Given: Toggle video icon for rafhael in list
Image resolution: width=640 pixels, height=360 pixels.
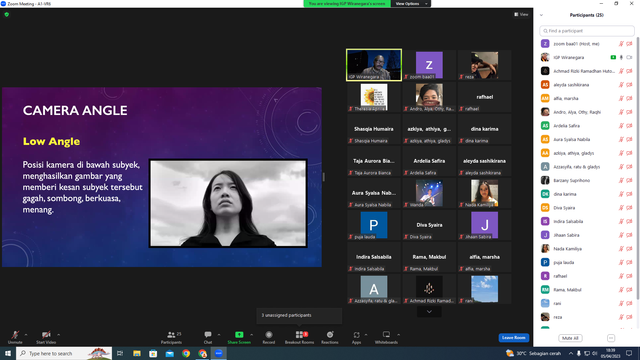Looking at the screenshot, I should [629, 276].
